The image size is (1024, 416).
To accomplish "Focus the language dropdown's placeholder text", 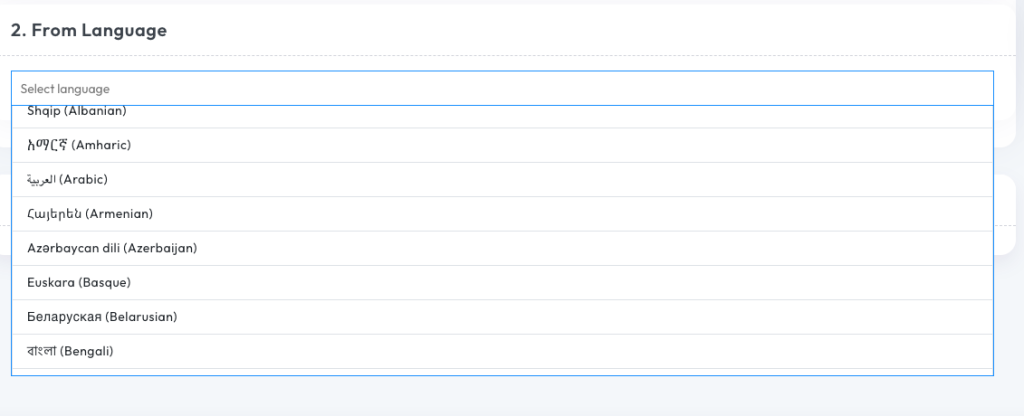I will tap(65, 89).
